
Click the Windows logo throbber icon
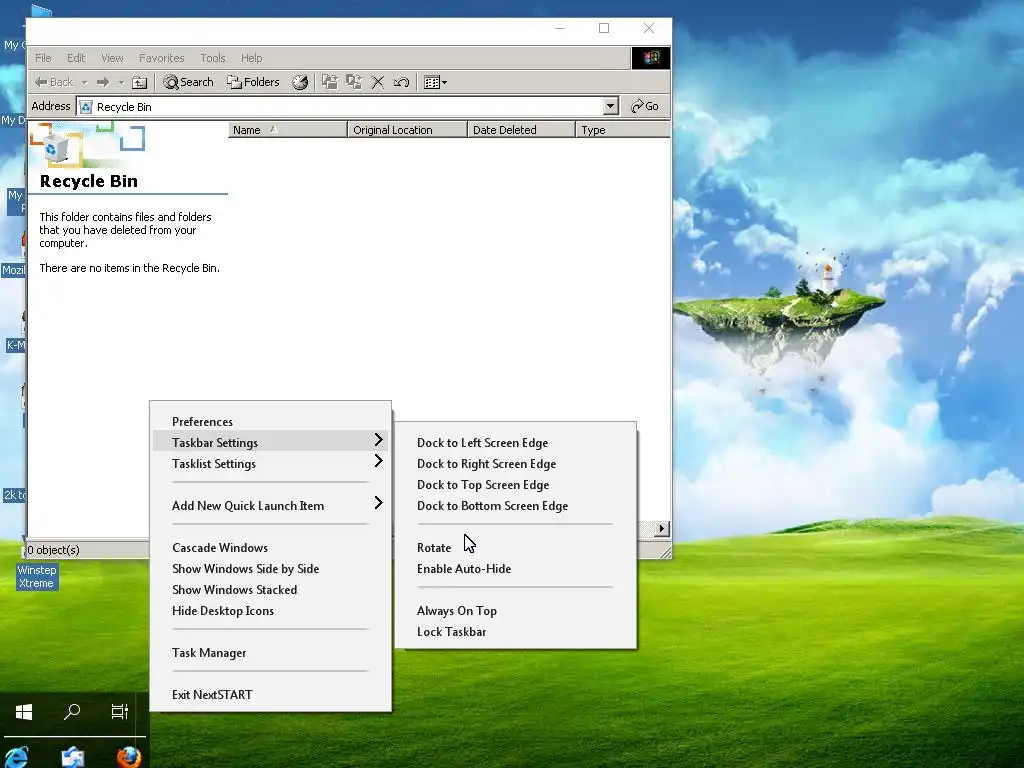pyautogui.click(x=650, y=58)
